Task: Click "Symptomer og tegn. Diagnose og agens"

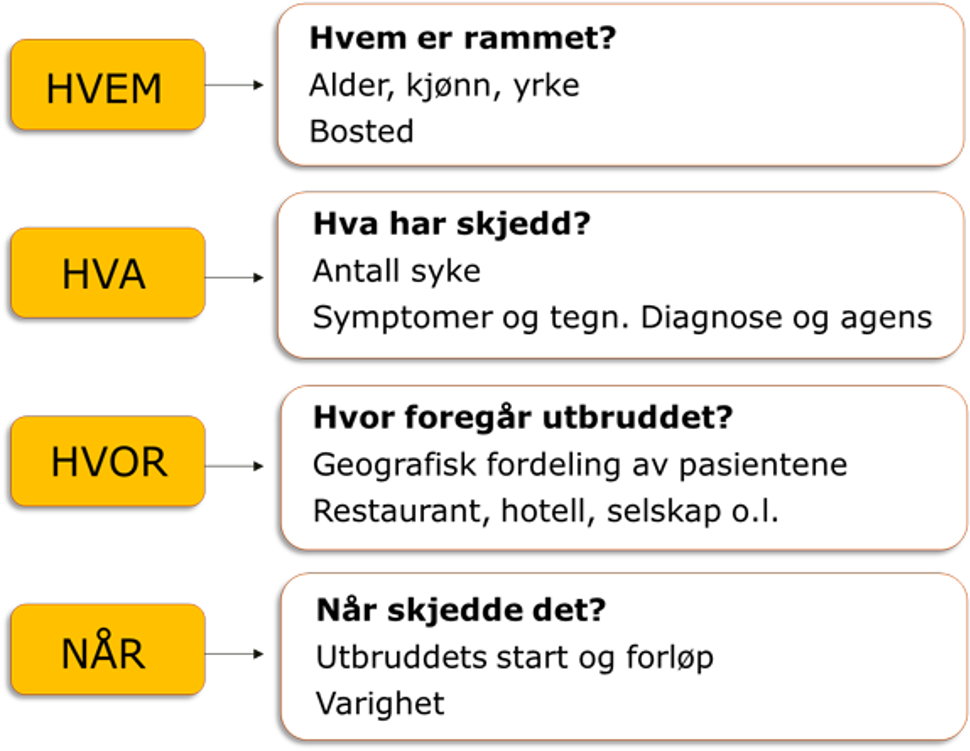Action: click(622, 317)
